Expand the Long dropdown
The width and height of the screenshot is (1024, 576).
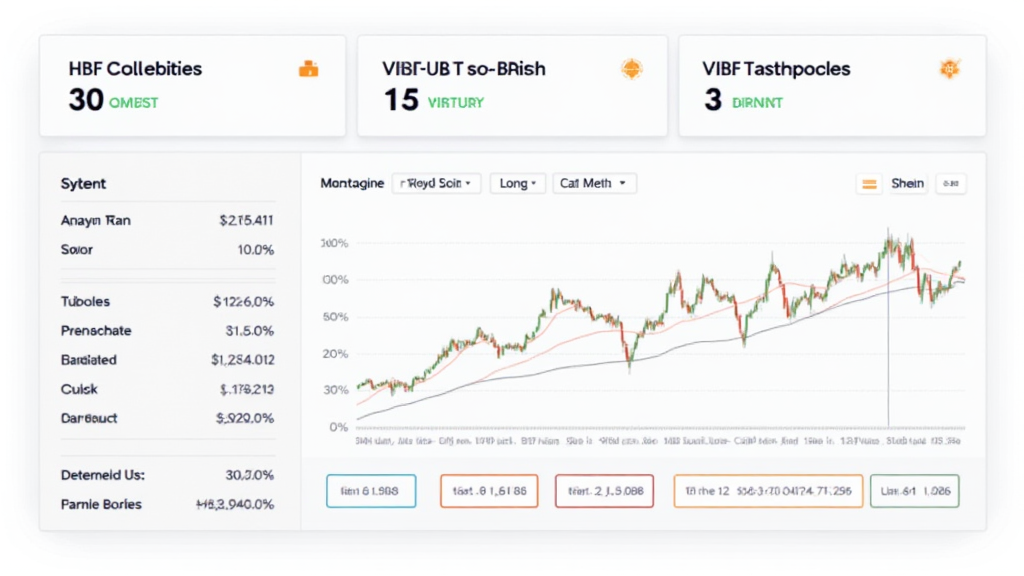517,184
